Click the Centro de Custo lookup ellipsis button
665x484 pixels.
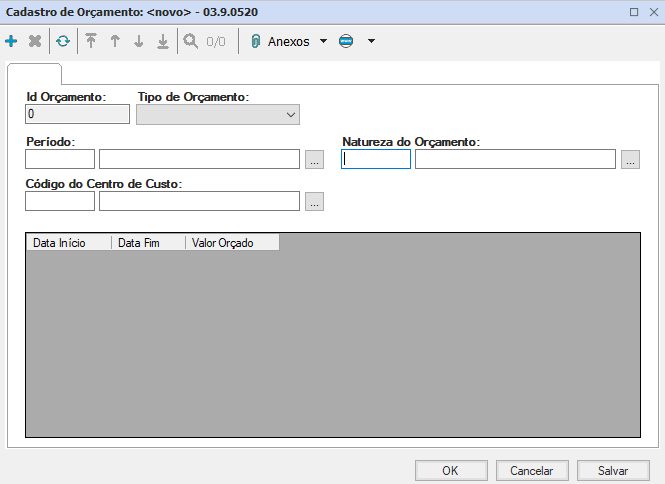click(314, 201)
